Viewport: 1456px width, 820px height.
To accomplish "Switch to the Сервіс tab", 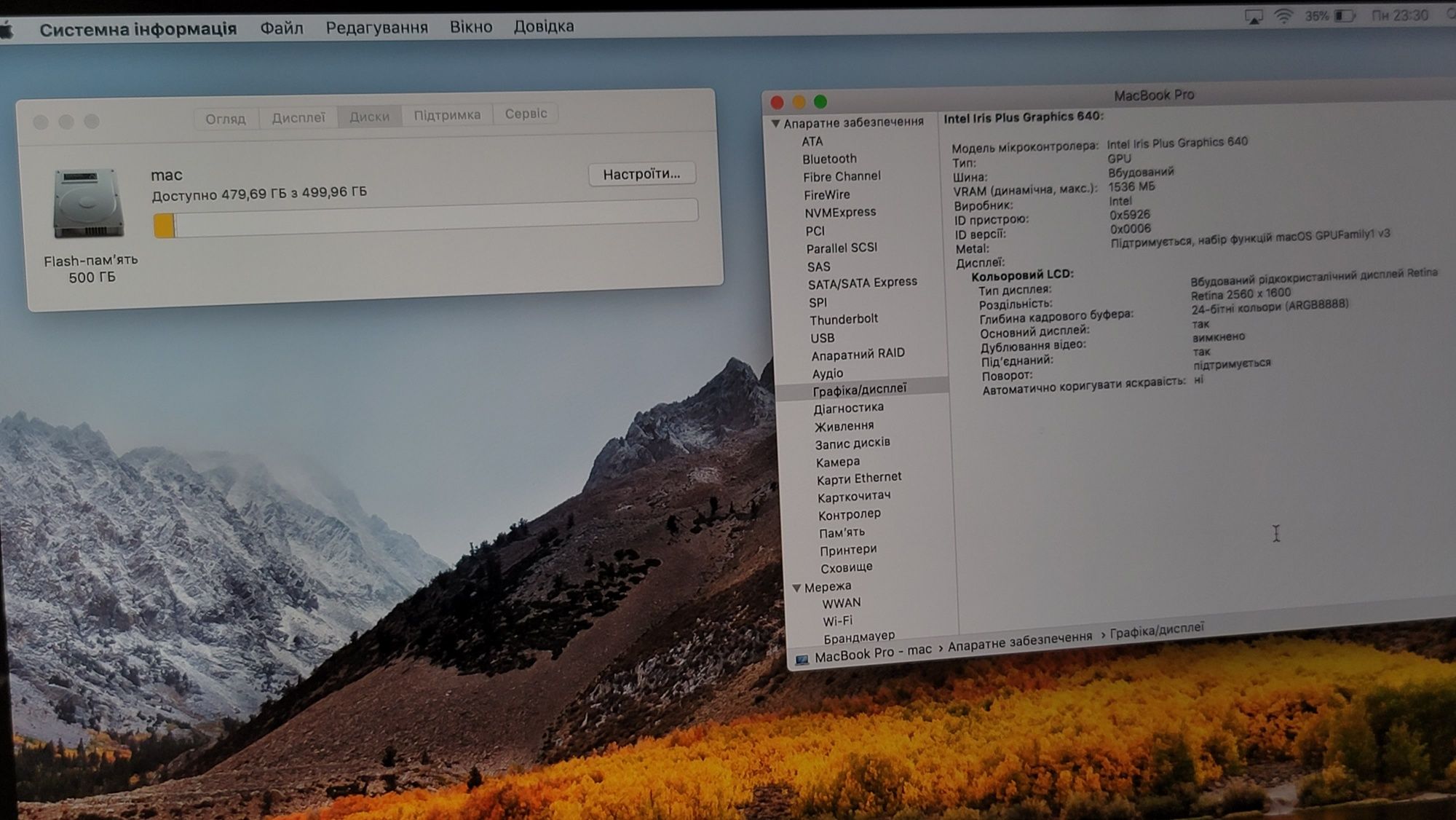I will (526, 114).
